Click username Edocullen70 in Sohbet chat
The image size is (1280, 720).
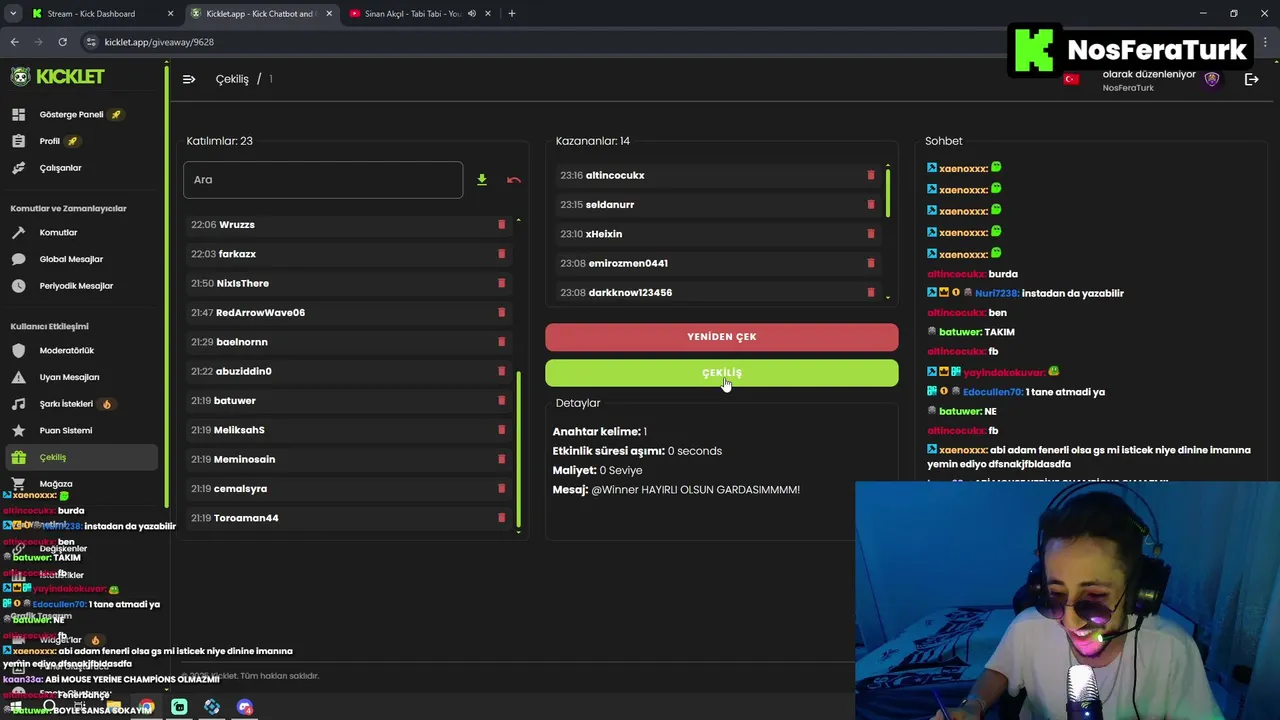click(993, 392)
